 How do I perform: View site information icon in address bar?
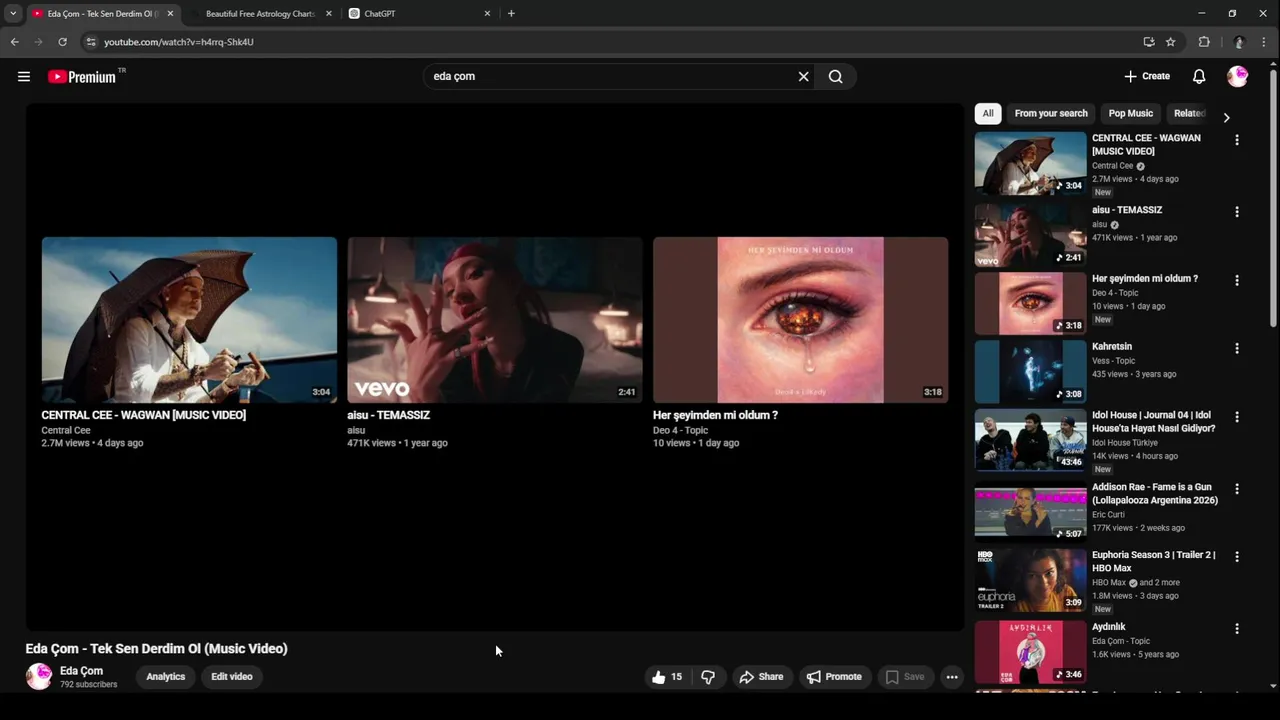pyautogui.click(x=90, y=42)
